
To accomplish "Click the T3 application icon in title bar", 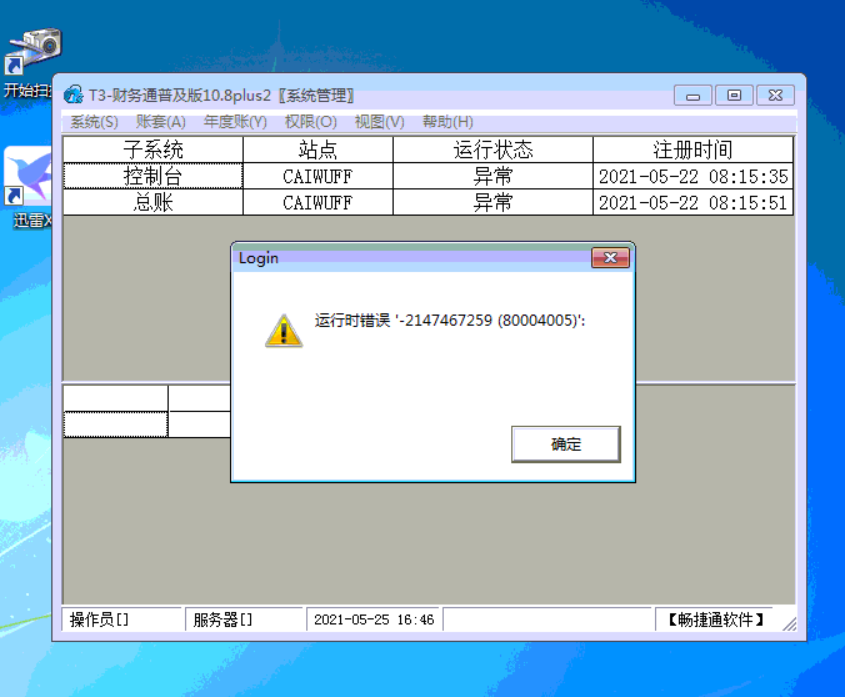I will tap(73, 95).
